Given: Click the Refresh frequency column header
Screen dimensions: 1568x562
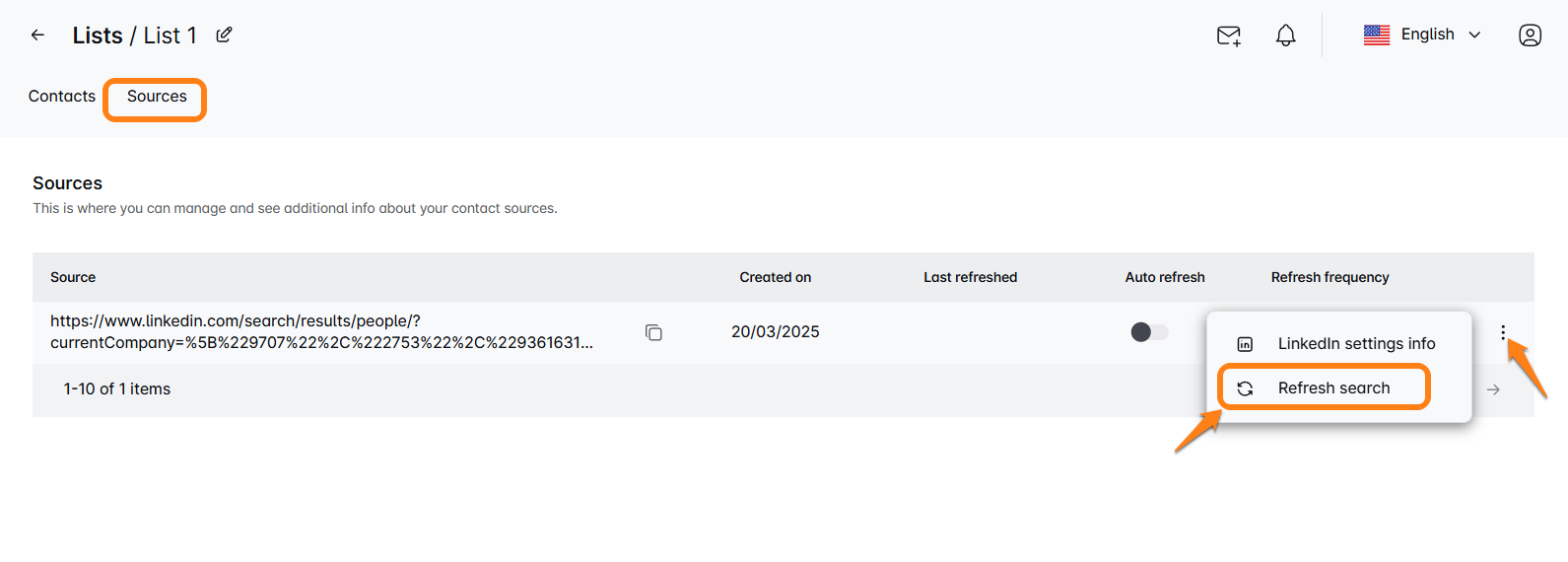Looking at the screenshot, I should pyautogui.click(x=1329, y=278).
